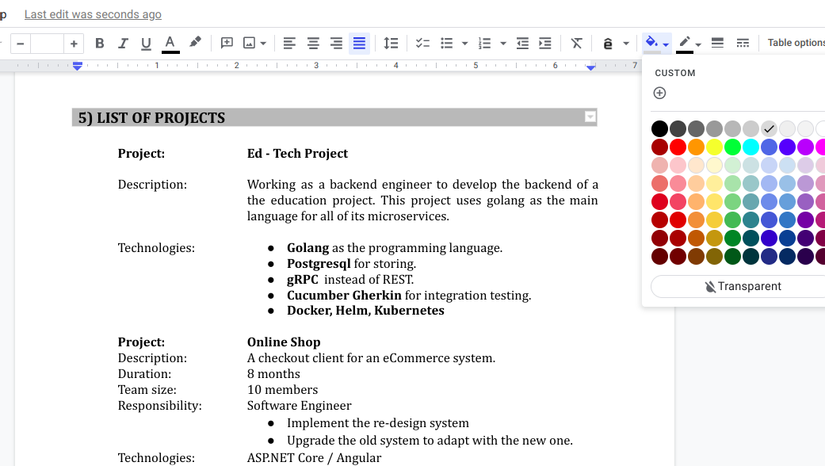Select the checked light gray swatch
Viewport: 825px width, 466px height.
(x=769, y=129)
